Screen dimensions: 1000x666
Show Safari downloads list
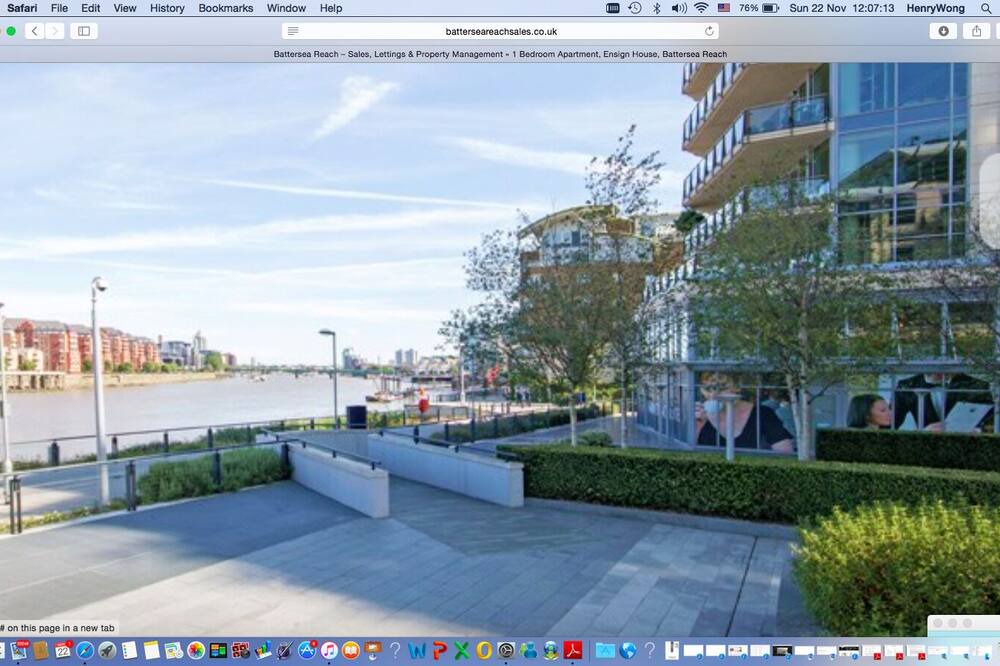(x=943, y=31)
